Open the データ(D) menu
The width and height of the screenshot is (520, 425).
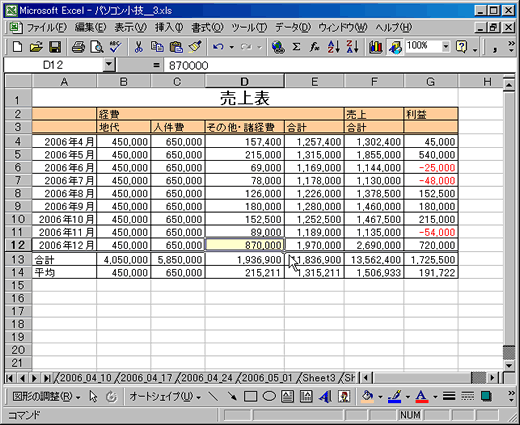pyautogui.click(x=293, y=28)
